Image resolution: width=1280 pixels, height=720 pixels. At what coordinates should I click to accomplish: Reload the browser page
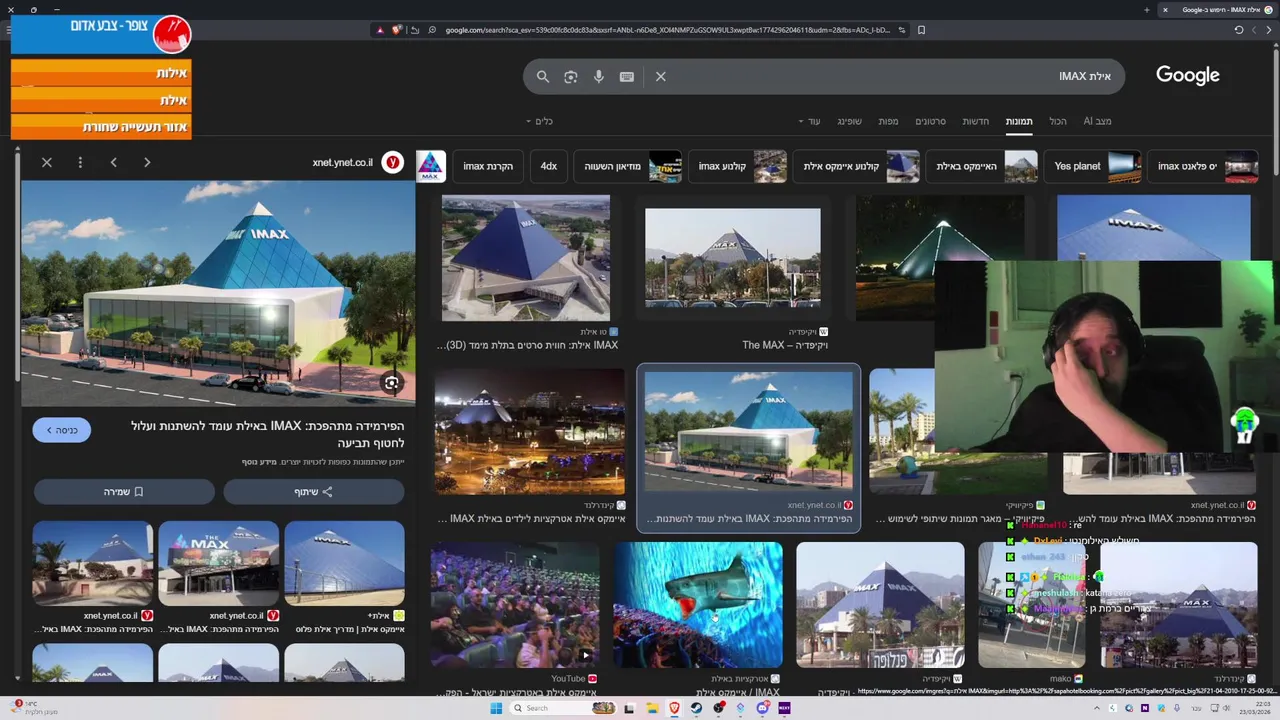click(x=1239, y=30)
